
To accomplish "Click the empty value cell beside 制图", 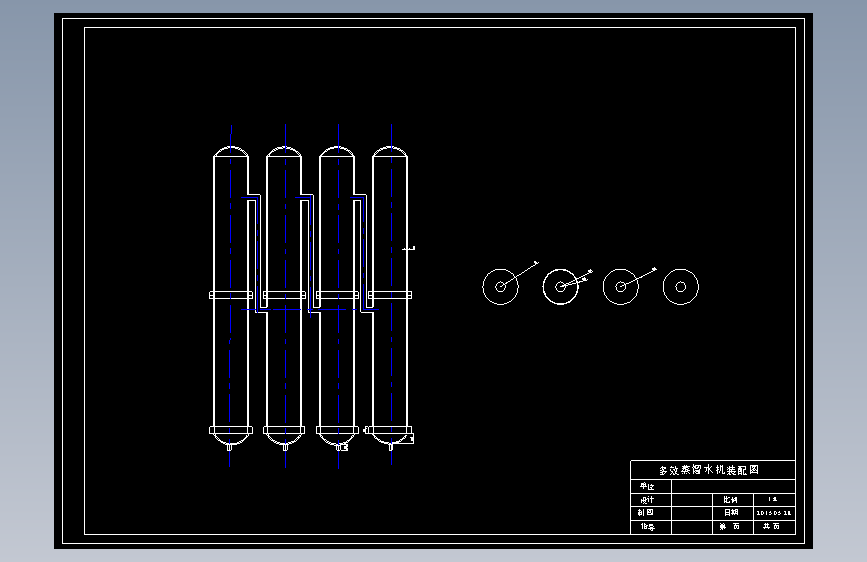I will [692, 513].
